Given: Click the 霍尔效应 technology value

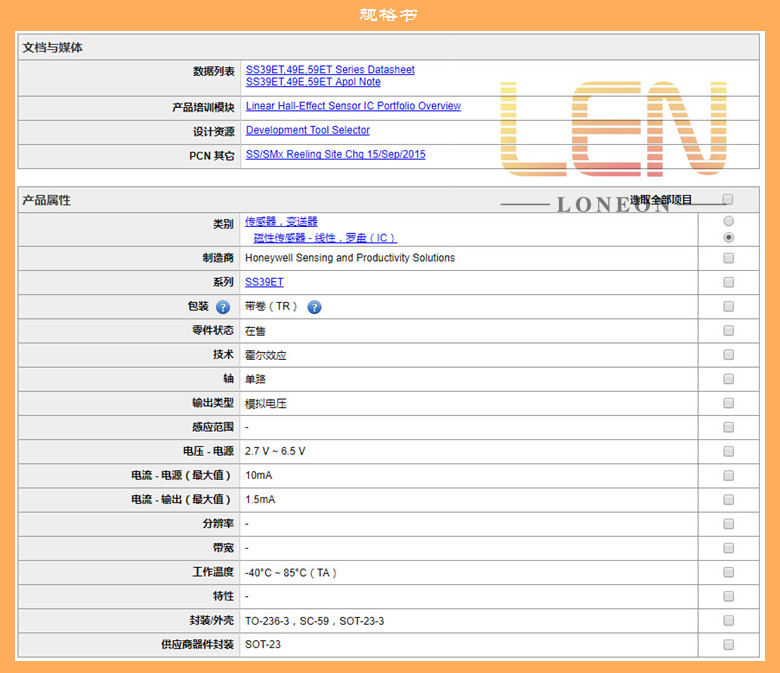Looking at the screenshot, I should [266, 355].
